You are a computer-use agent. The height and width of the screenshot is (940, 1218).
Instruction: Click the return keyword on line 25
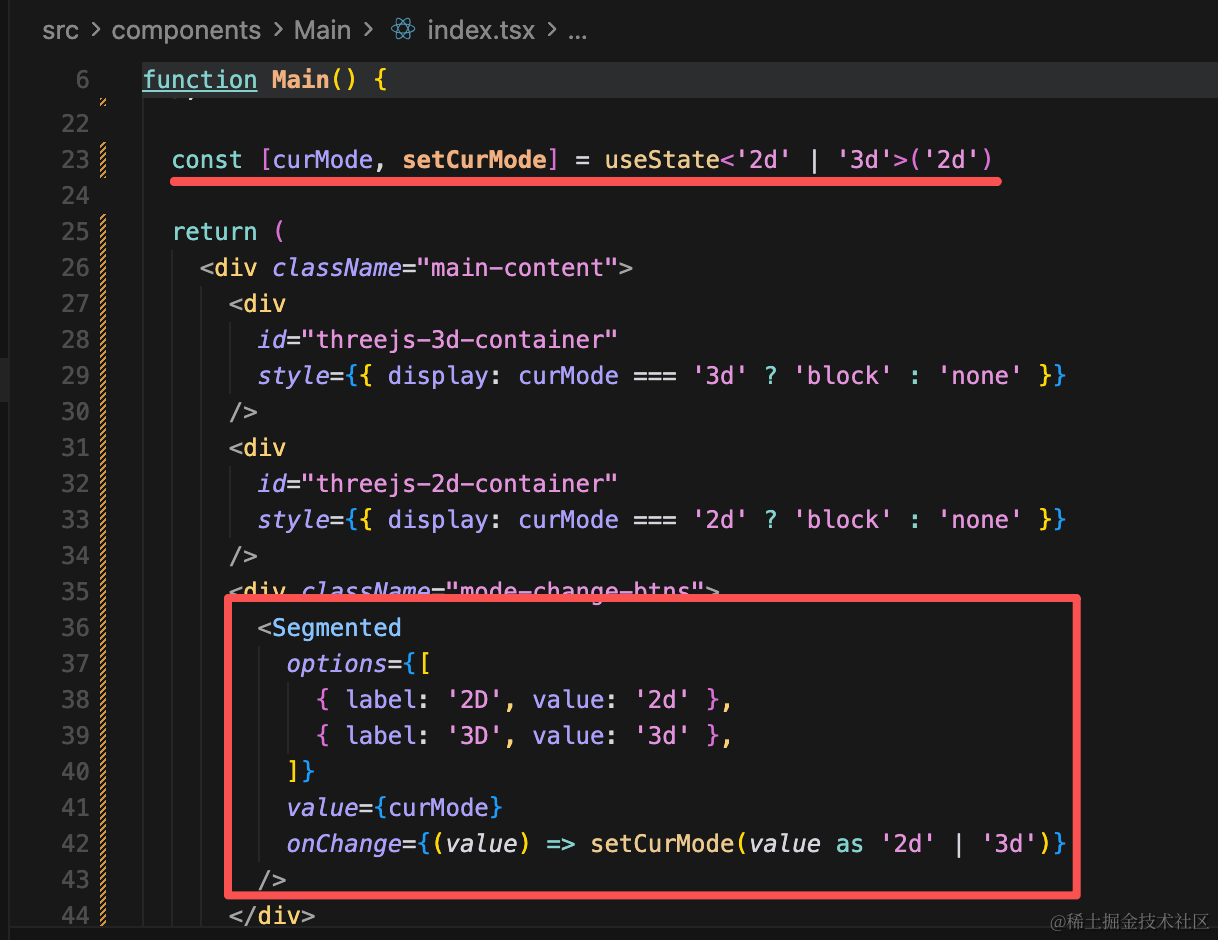click(x=215, y=232)
